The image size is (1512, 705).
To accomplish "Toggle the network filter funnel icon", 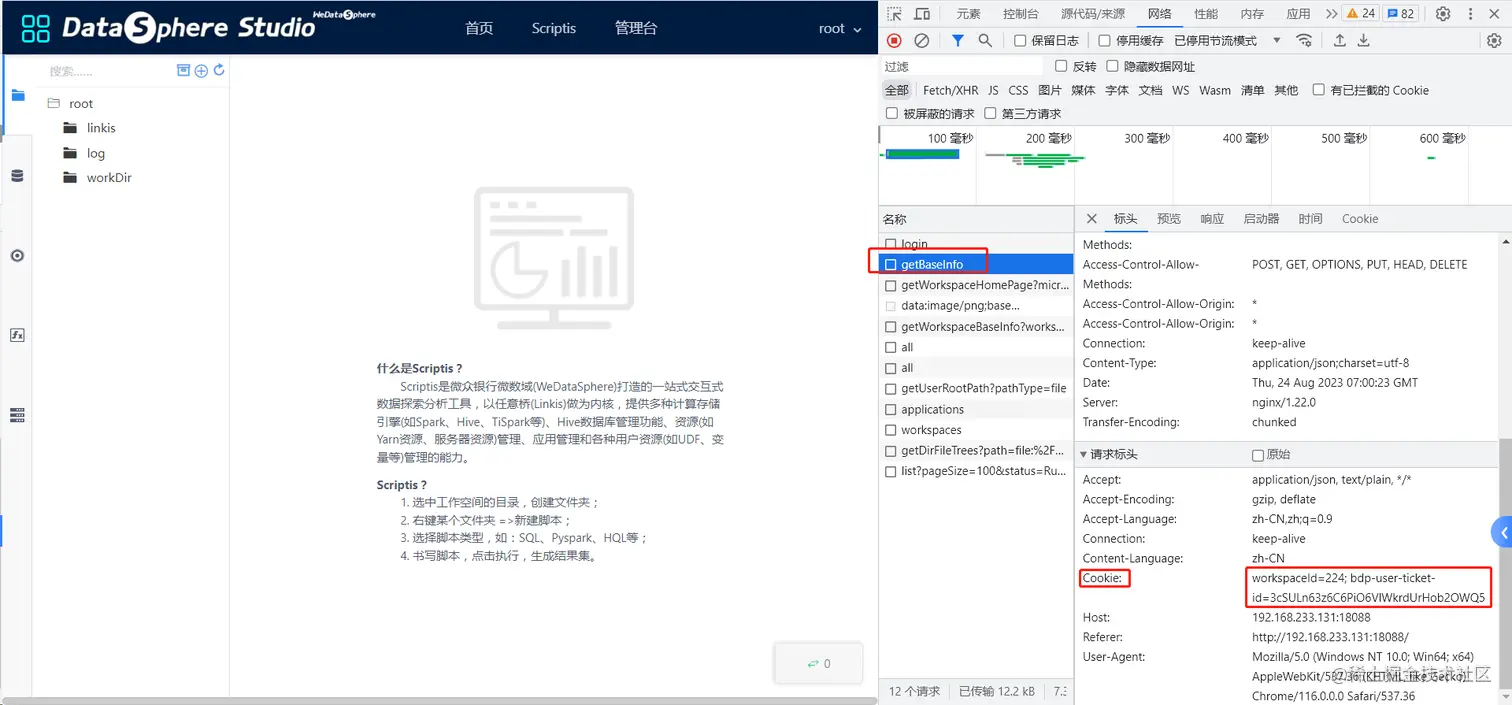I will (x=958, y=41).
